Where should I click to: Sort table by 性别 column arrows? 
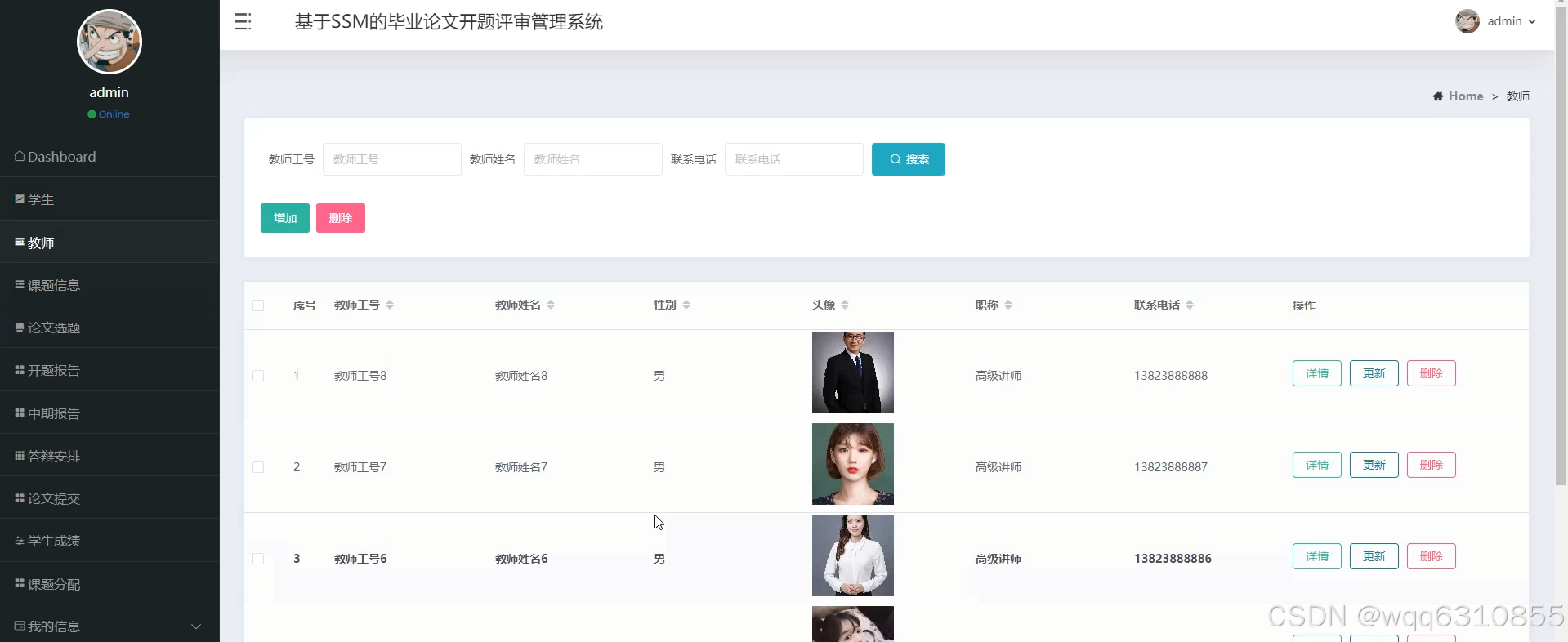pyautogui.click(x=686, y=305)
